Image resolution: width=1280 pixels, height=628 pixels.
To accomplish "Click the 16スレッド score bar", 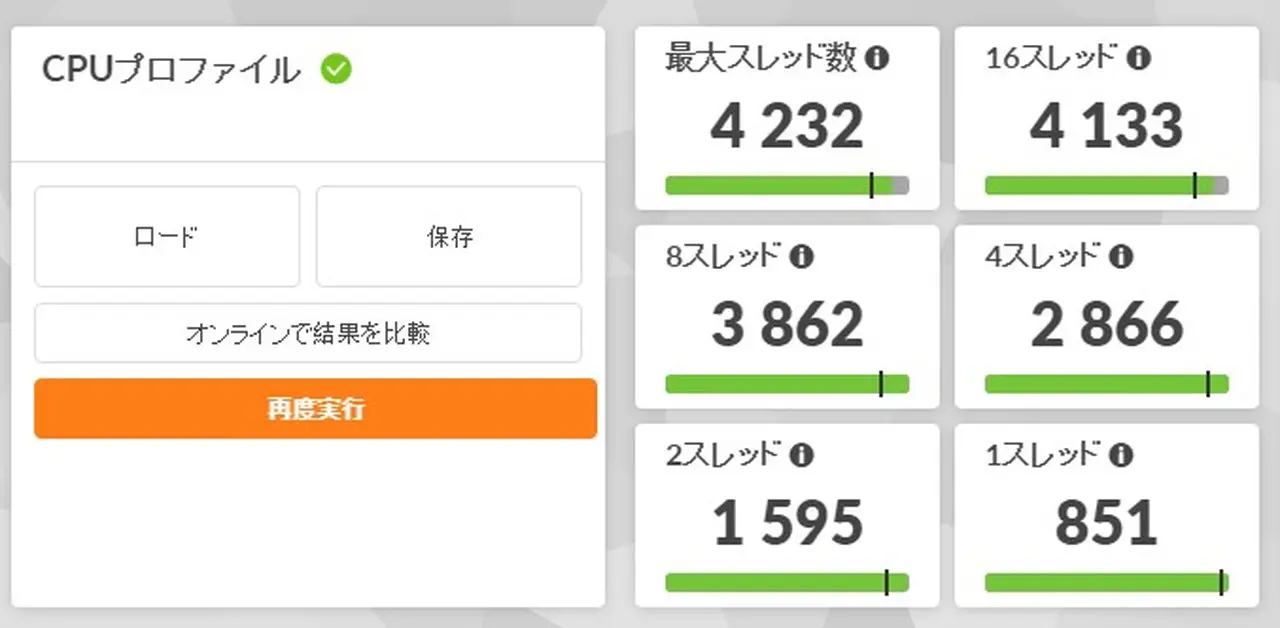I will 1106,185.
